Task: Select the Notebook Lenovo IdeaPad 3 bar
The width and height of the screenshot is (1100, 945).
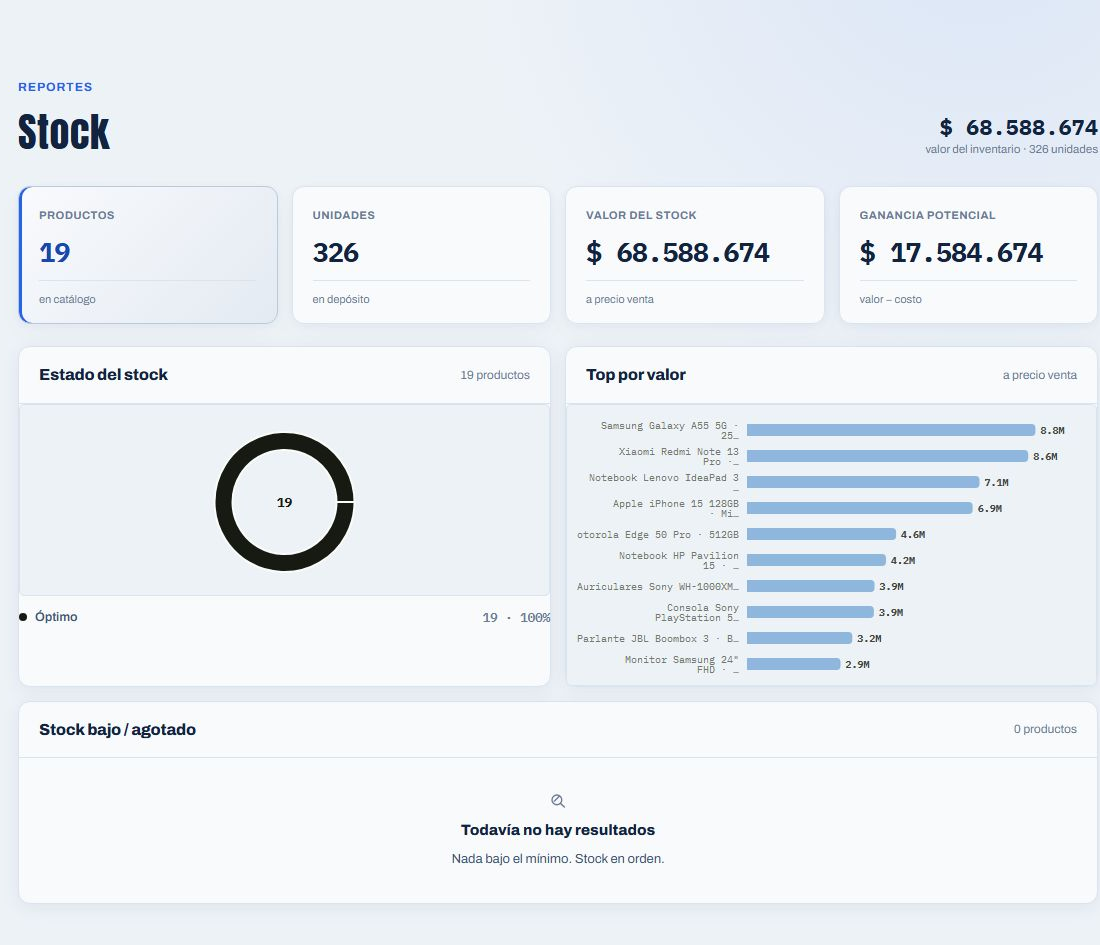Action: pyautogui.click(x=863, y=482)
